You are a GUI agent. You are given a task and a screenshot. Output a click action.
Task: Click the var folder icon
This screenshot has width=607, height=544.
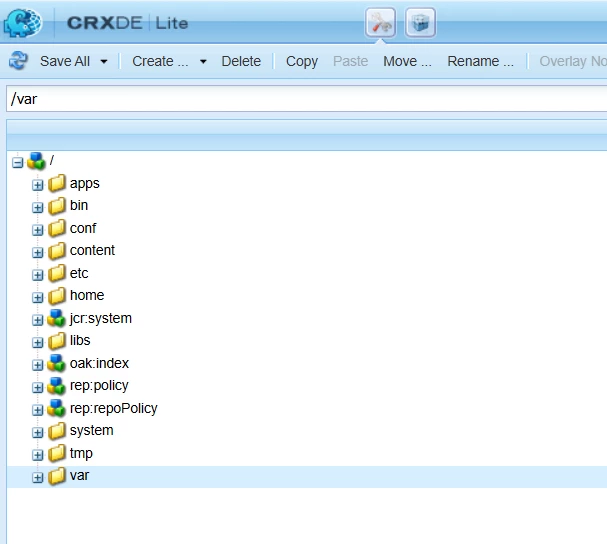[57, 475]
